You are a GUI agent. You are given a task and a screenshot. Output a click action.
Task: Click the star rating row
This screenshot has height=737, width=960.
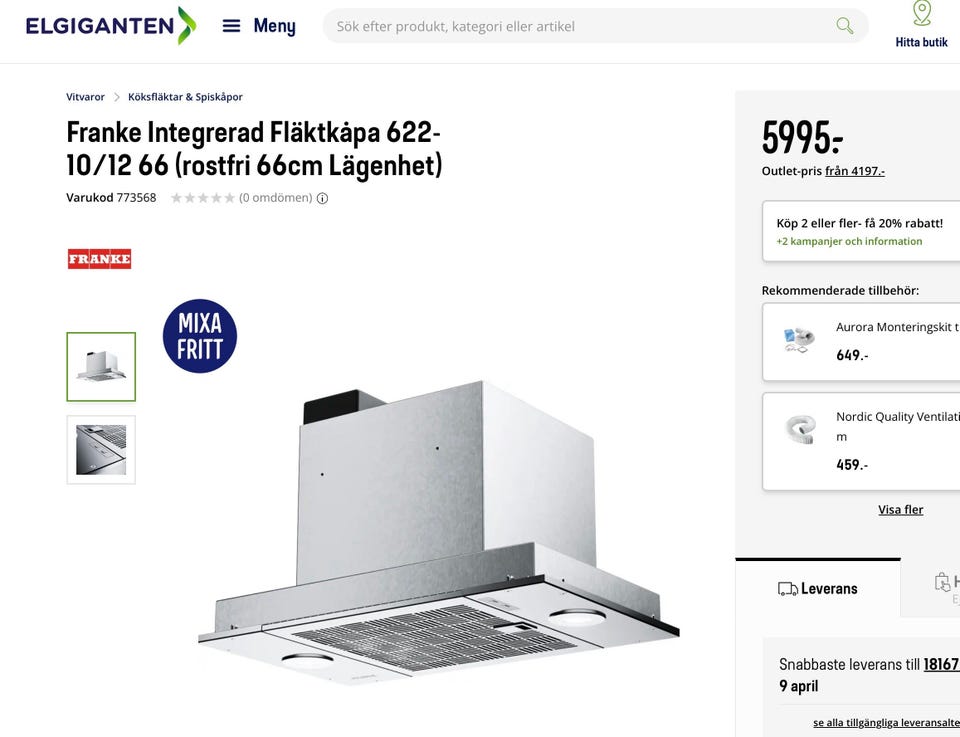point(203,198)
